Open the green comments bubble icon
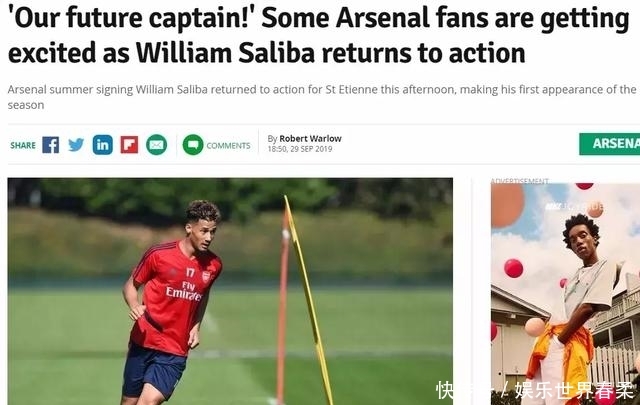 click(193, 145)
